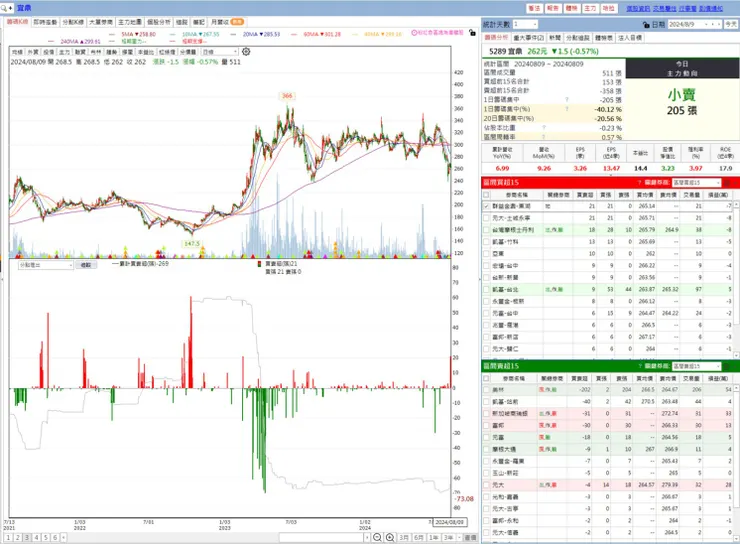Open the 主力地圖 tab

pos(129,22)
